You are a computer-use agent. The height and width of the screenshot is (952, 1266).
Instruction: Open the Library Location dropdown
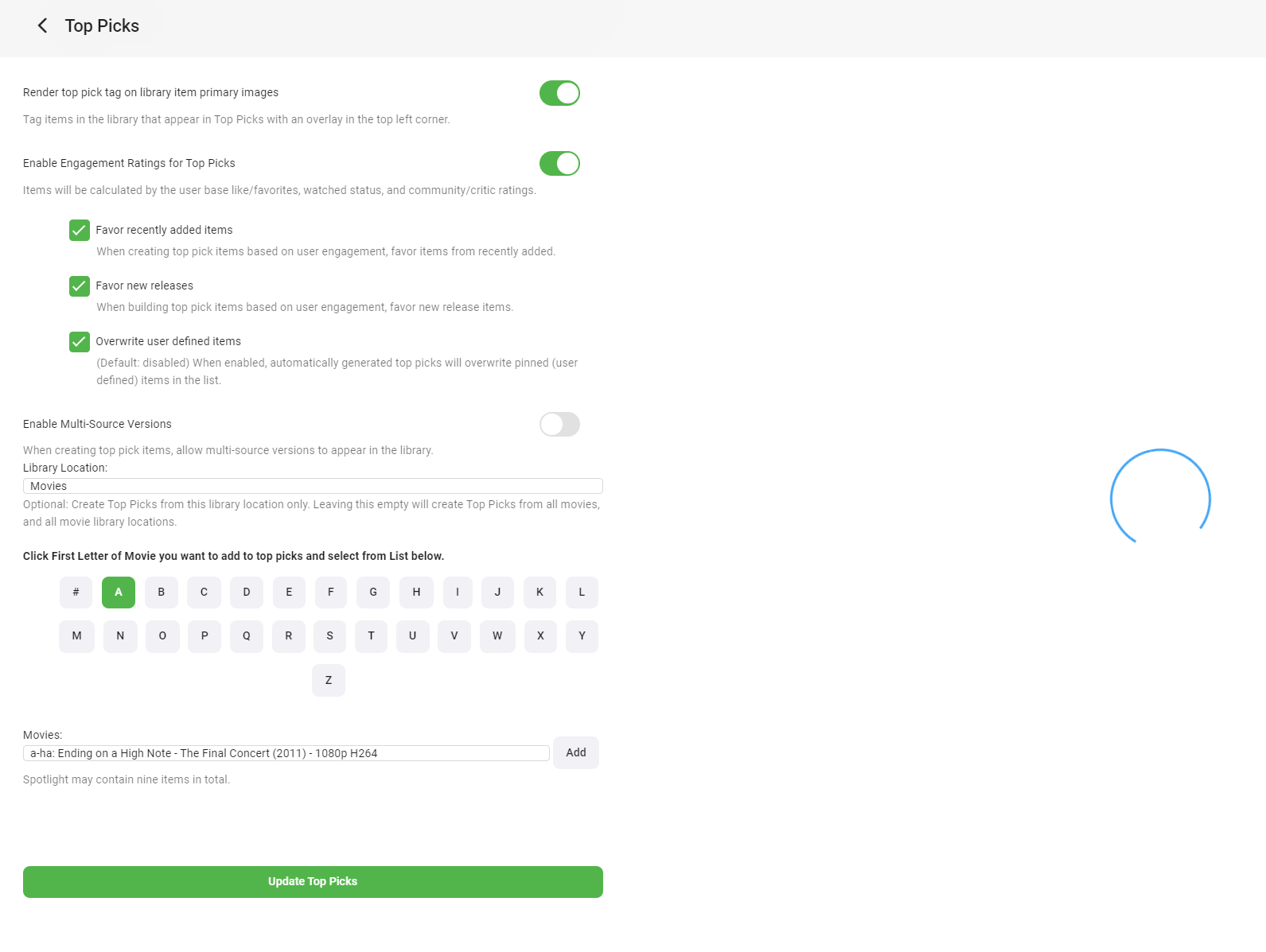click(x=313, y=486)
